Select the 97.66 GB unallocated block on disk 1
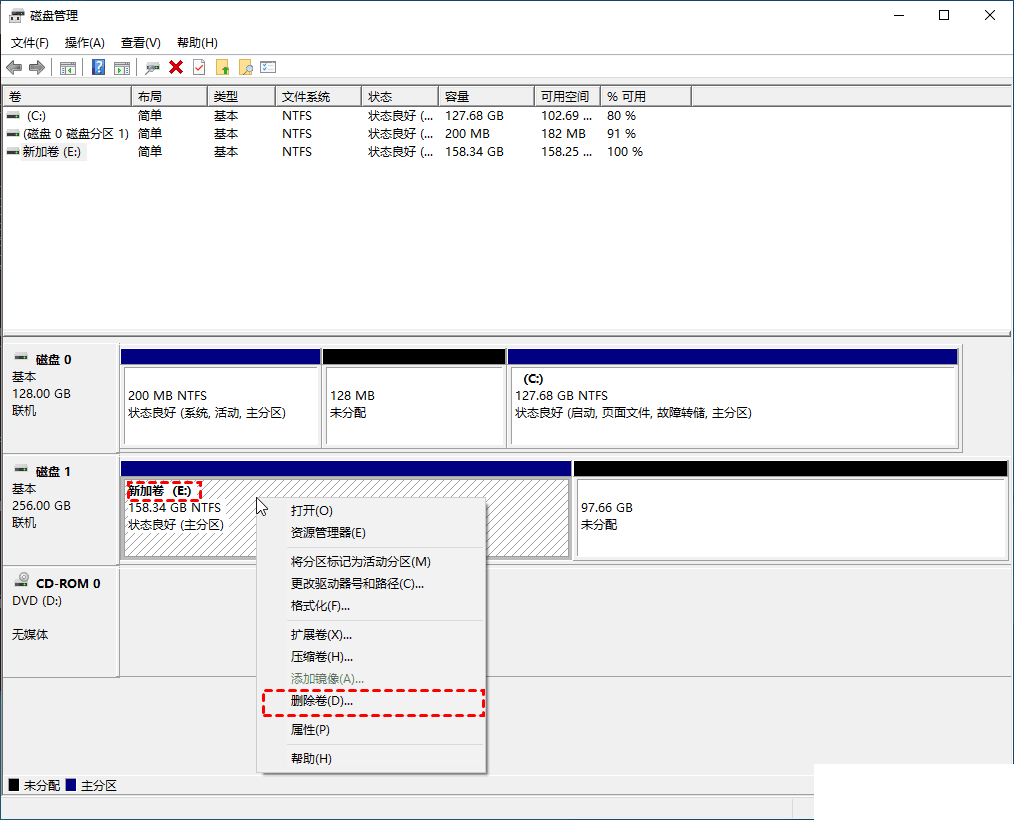 [x=790, y=510]
